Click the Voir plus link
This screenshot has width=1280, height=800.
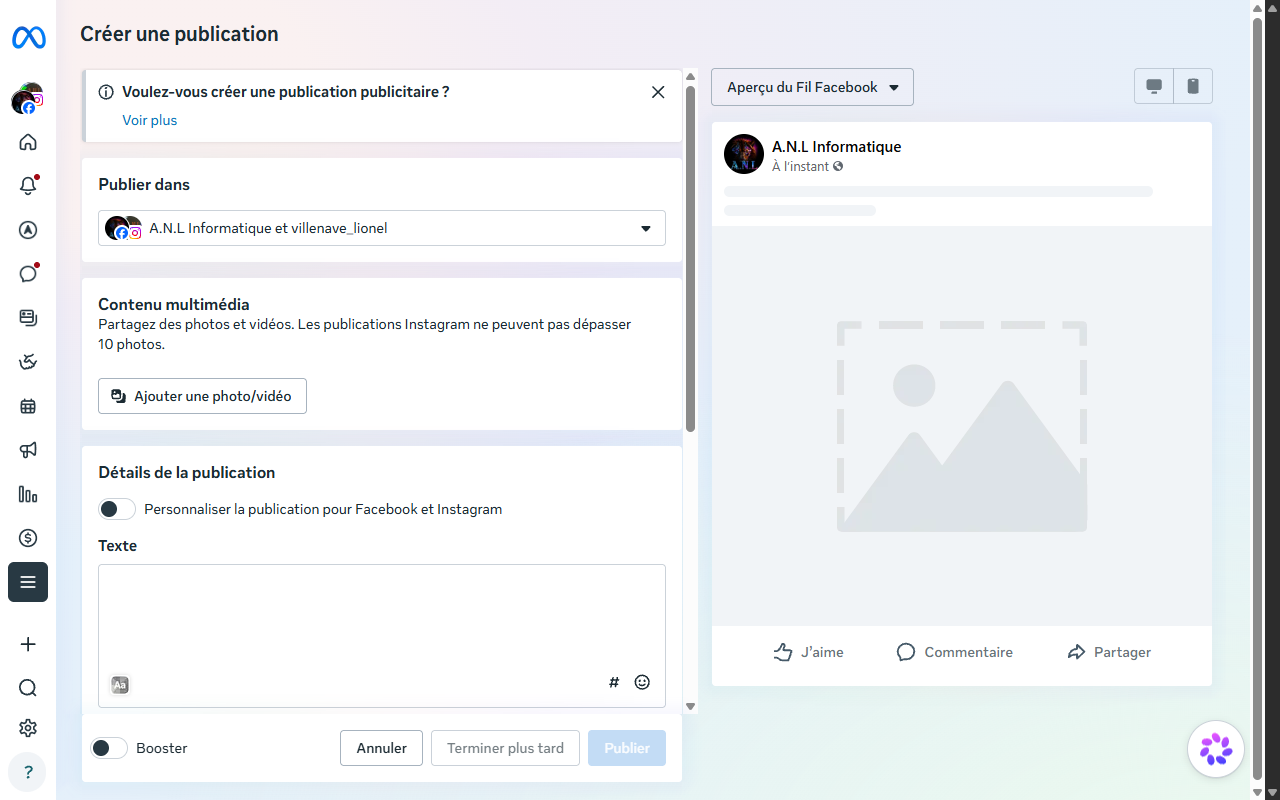tap(150, 120)
